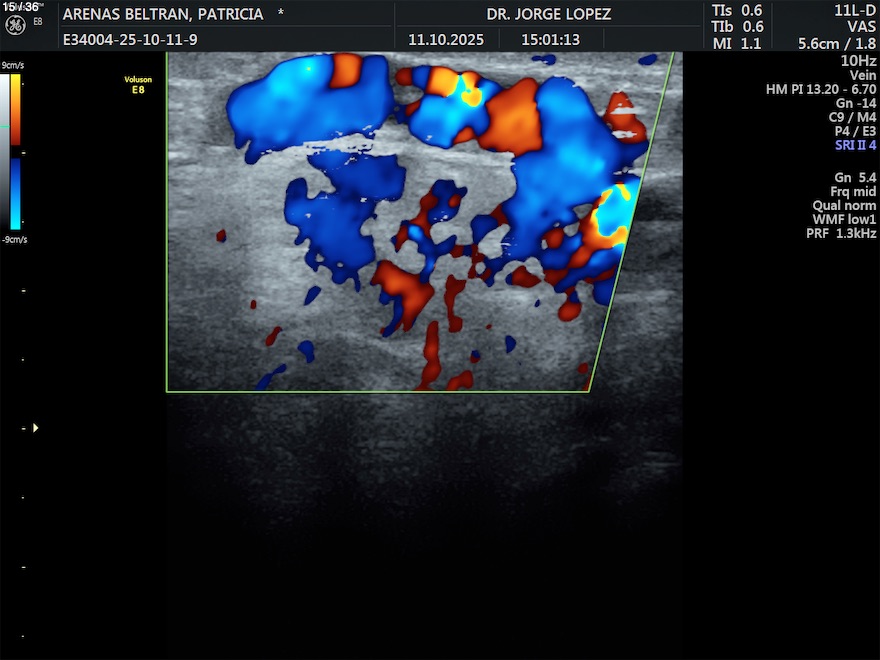Click the exam ID E34004-25-10-11-9
880x660 pixels.
coord(130,40)
